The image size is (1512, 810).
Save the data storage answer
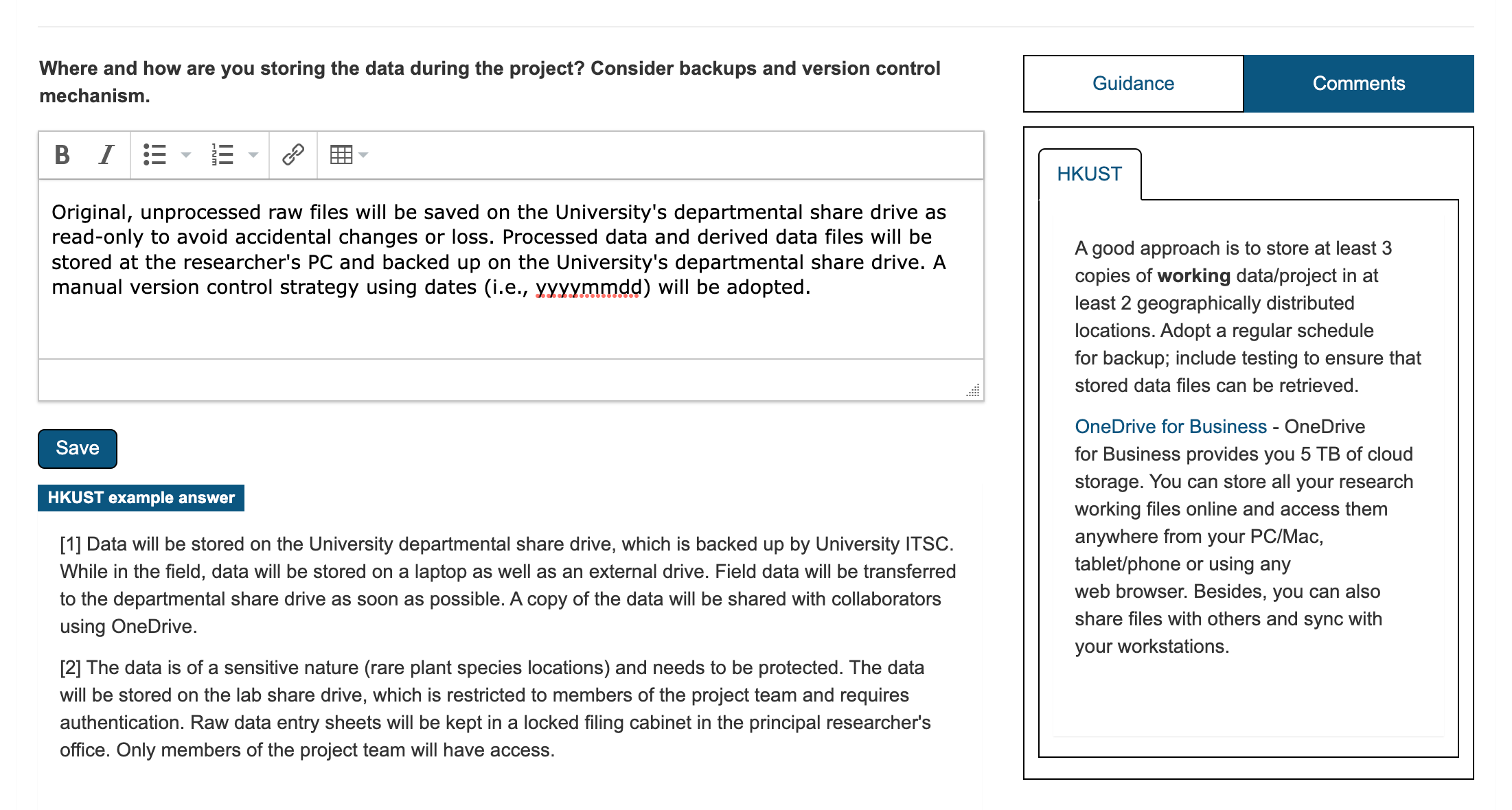[78, 448]
